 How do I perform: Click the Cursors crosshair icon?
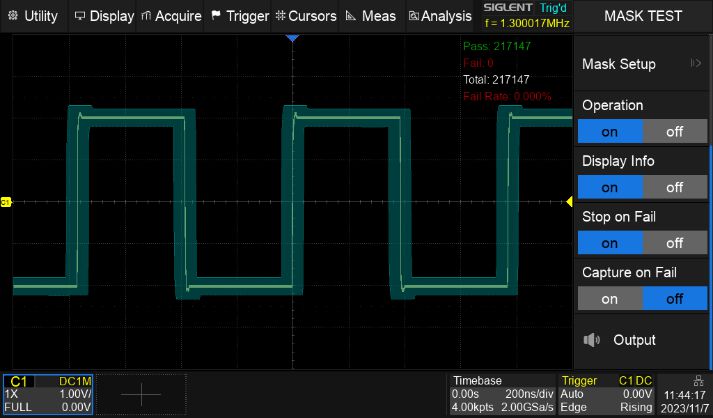click(x=280, y=16)
